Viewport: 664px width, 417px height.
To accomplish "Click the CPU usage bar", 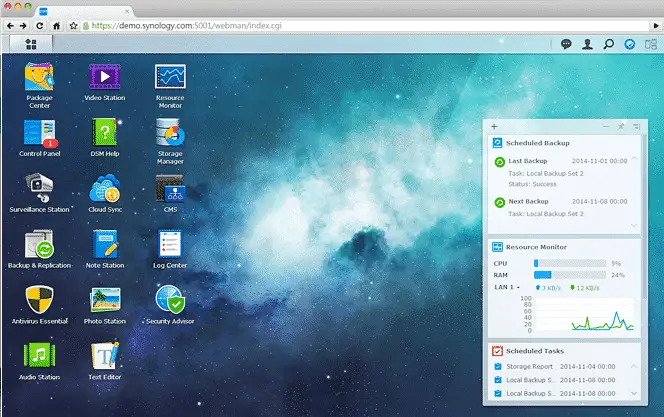I will tap(570, 263).
